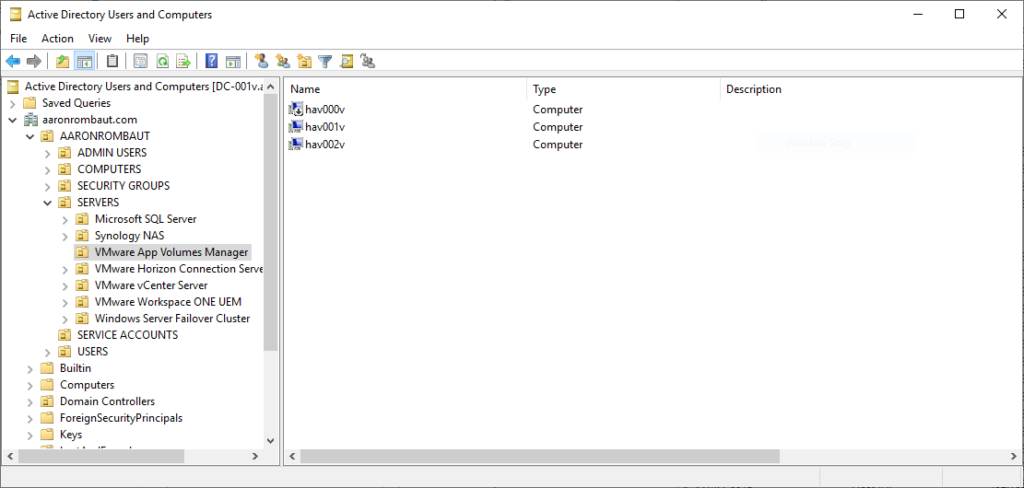Expand the Microsoft SQL Server node
Viewport: 1024px width, 488px height.
pyautogui.click(x=65, y=219)
